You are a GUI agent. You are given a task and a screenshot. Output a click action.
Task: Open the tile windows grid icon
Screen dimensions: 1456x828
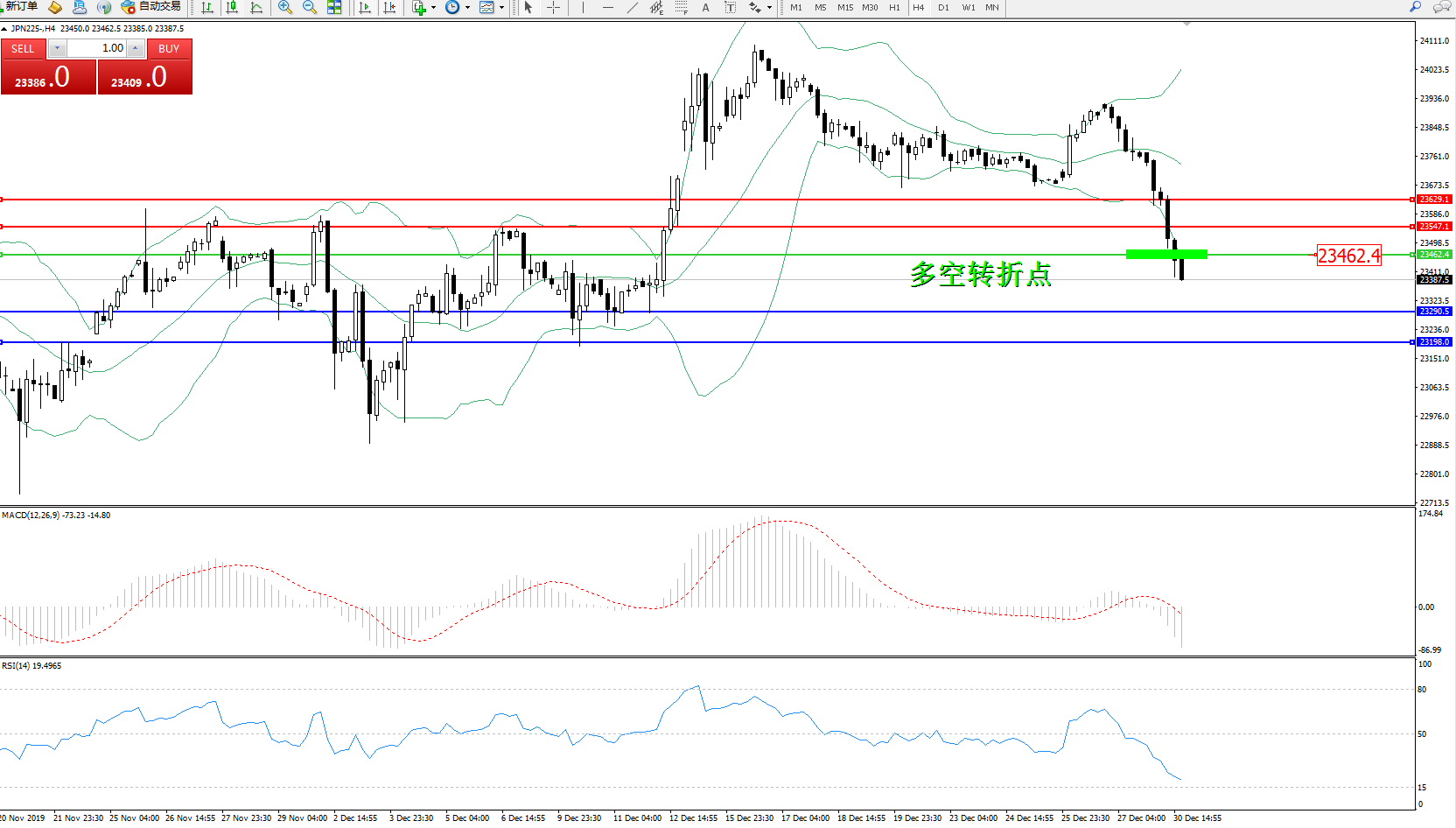334,8
